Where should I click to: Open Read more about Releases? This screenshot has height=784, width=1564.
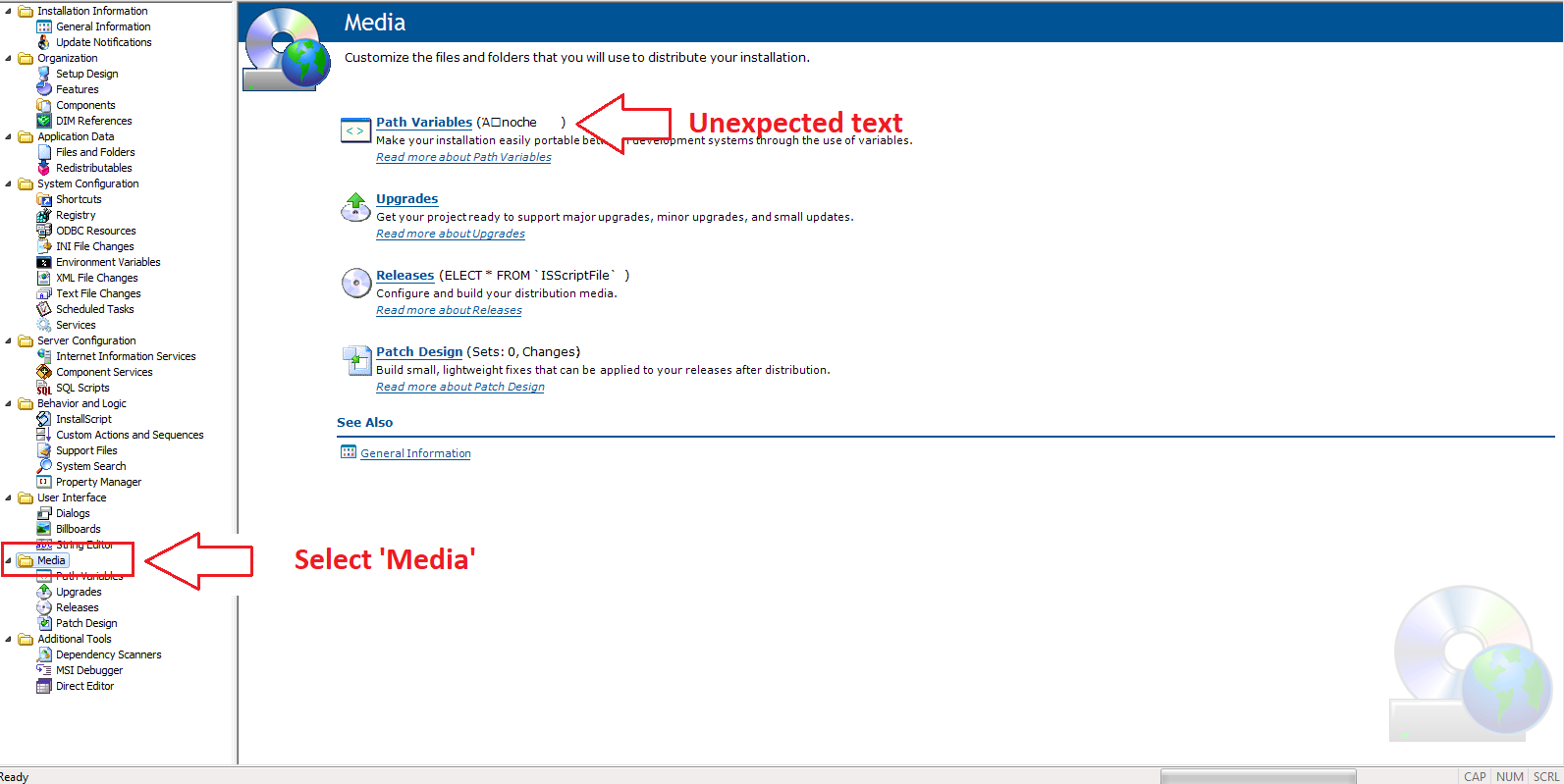(449, 310)
